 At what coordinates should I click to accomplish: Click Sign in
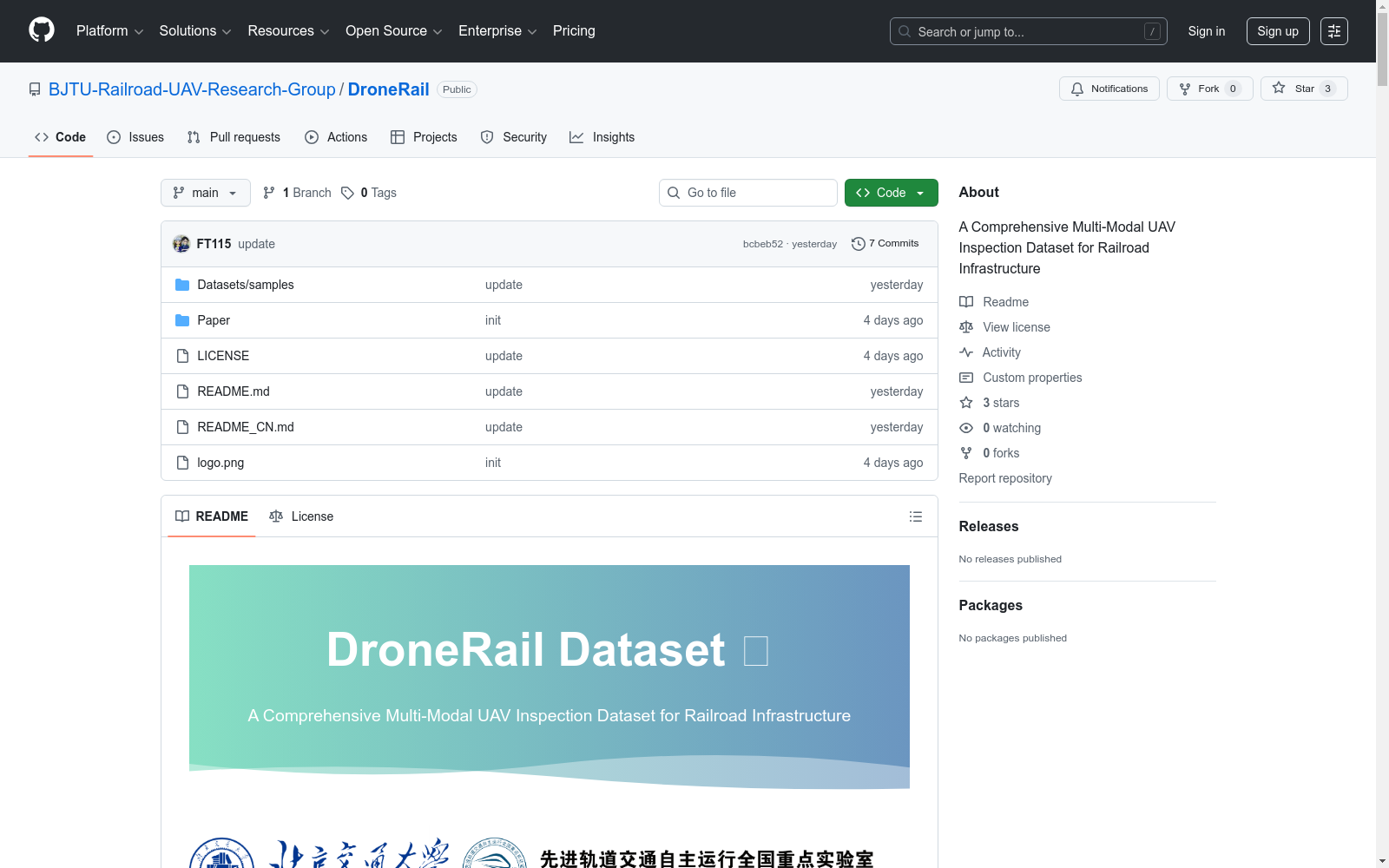tap(1207, 31)
